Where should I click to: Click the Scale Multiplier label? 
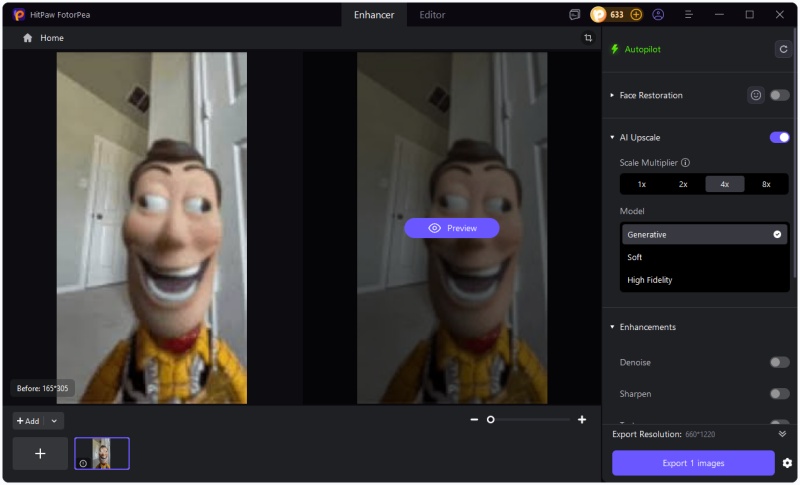(648, 163)
